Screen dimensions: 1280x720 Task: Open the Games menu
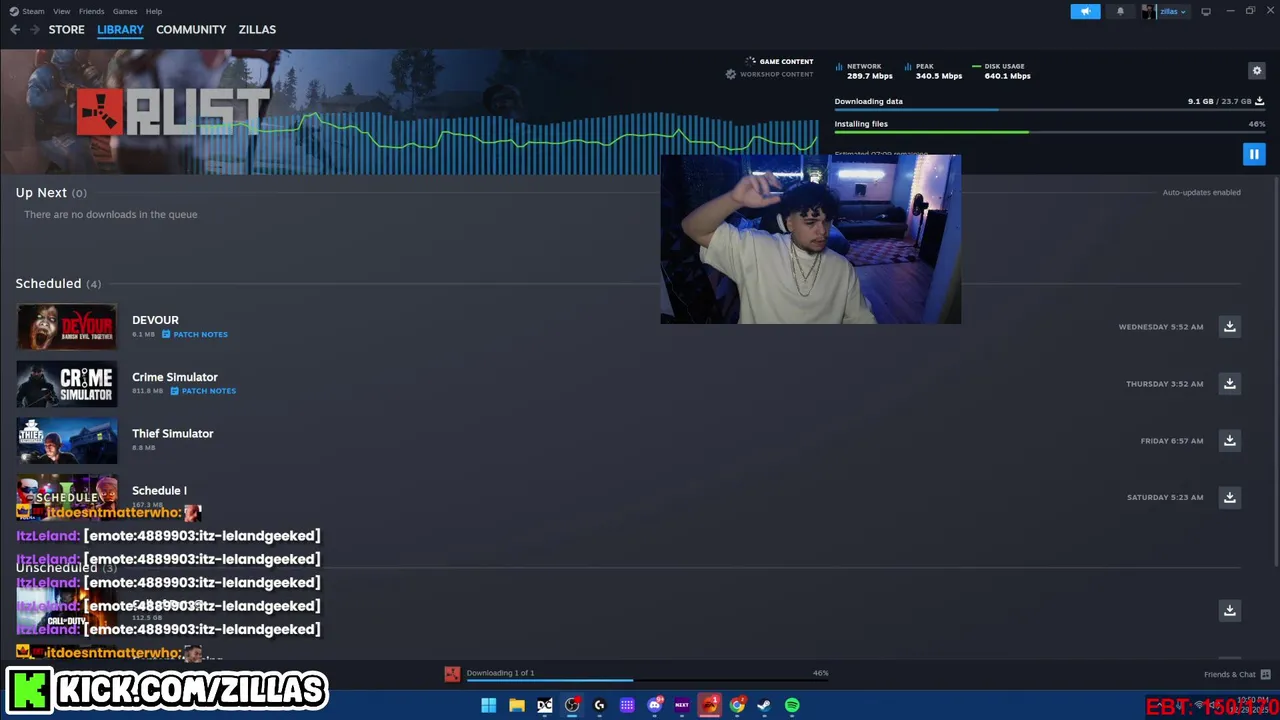[x=125, y=11]
